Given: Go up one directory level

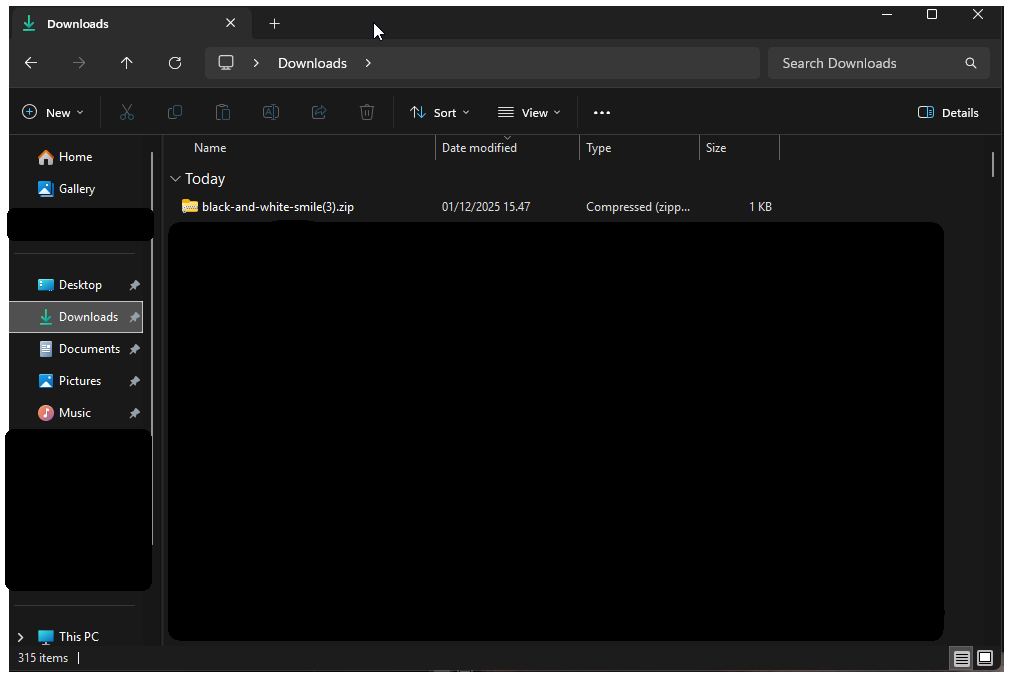Looking at the screenshot, I should point(127,63).
